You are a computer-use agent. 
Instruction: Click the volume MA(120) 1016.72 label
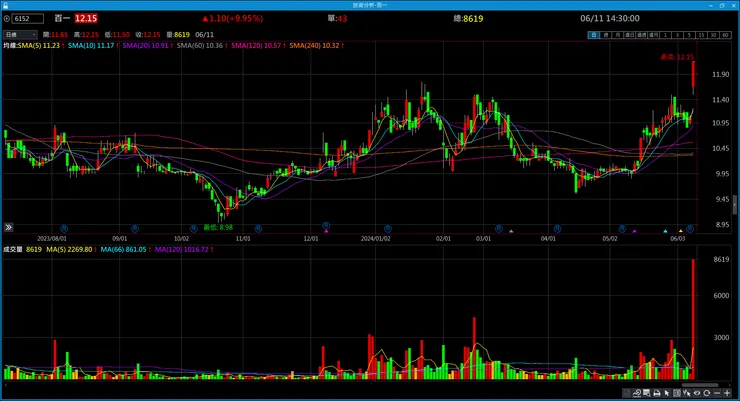click(182, 249)
